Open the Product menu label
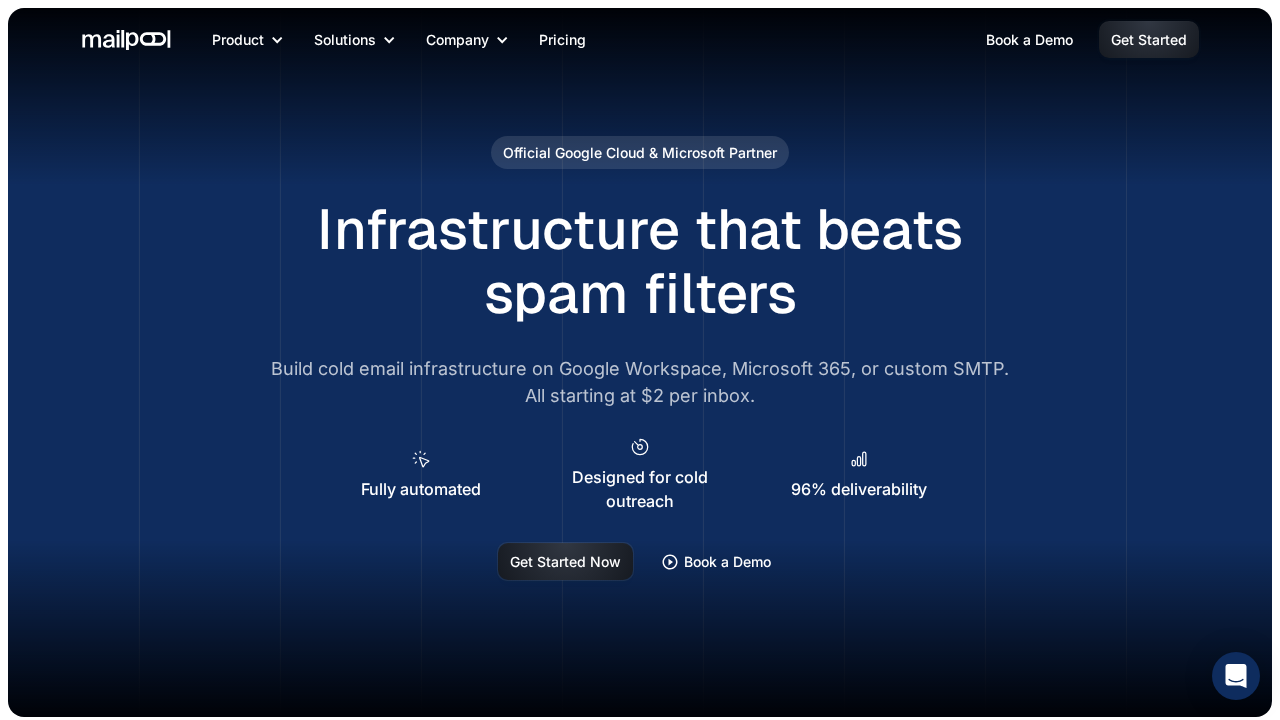Image resolution: width=1280 pixels, height=720 pixels. pyautogui.click(x=238, y=40)
